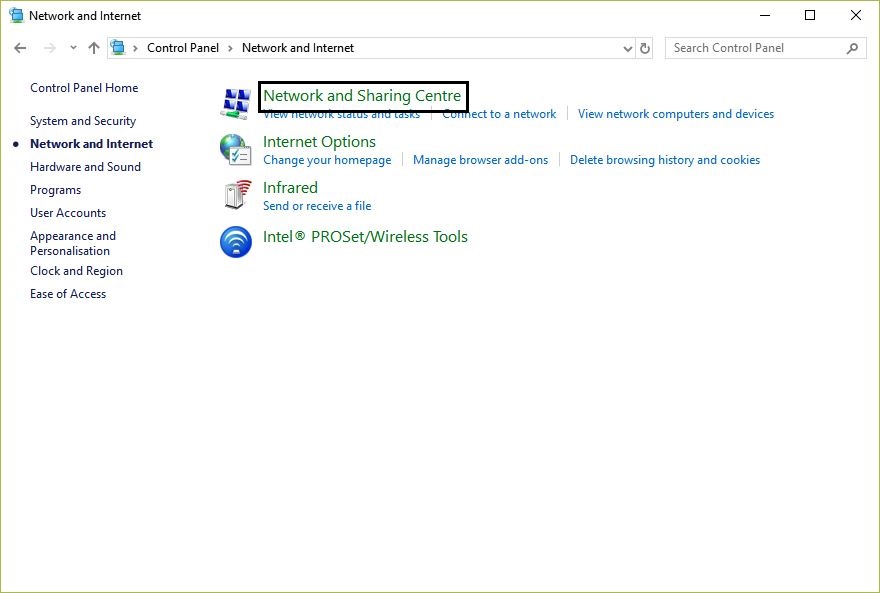Click the search magnifier icon
880x593 pixels.
851,47
